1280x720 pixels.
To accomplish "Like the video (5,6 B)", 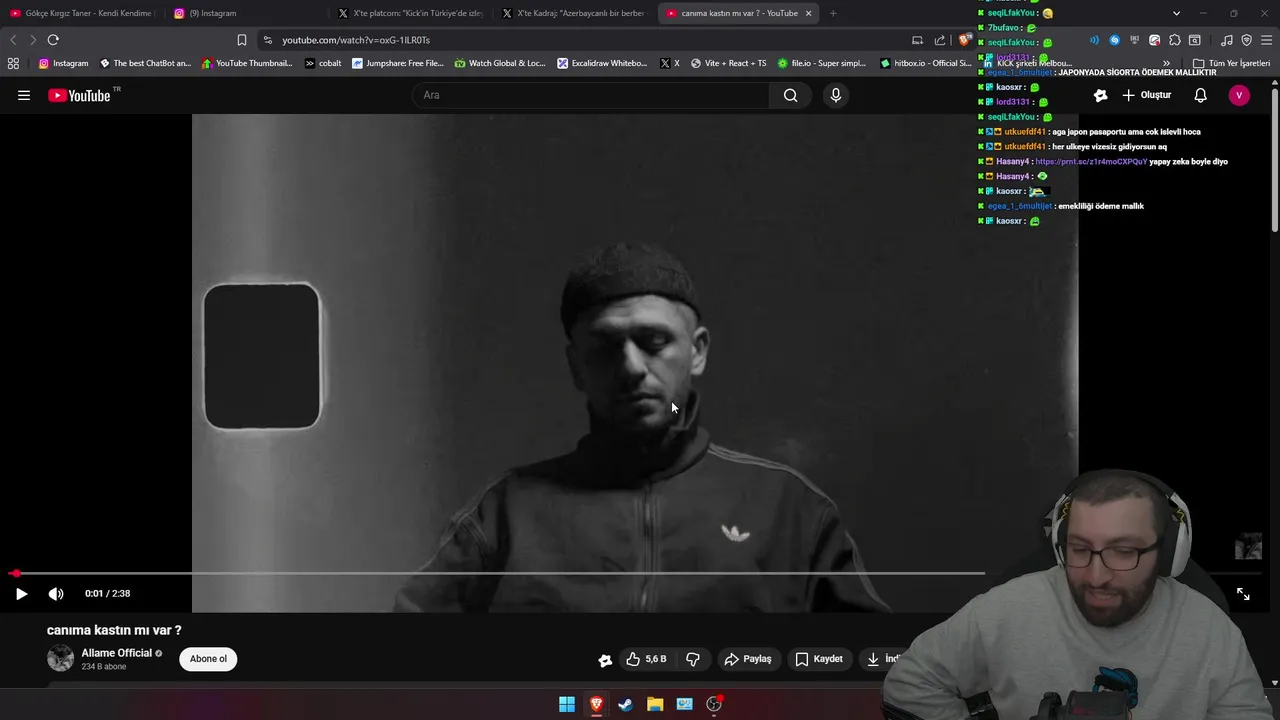I will tap(646, 659).
